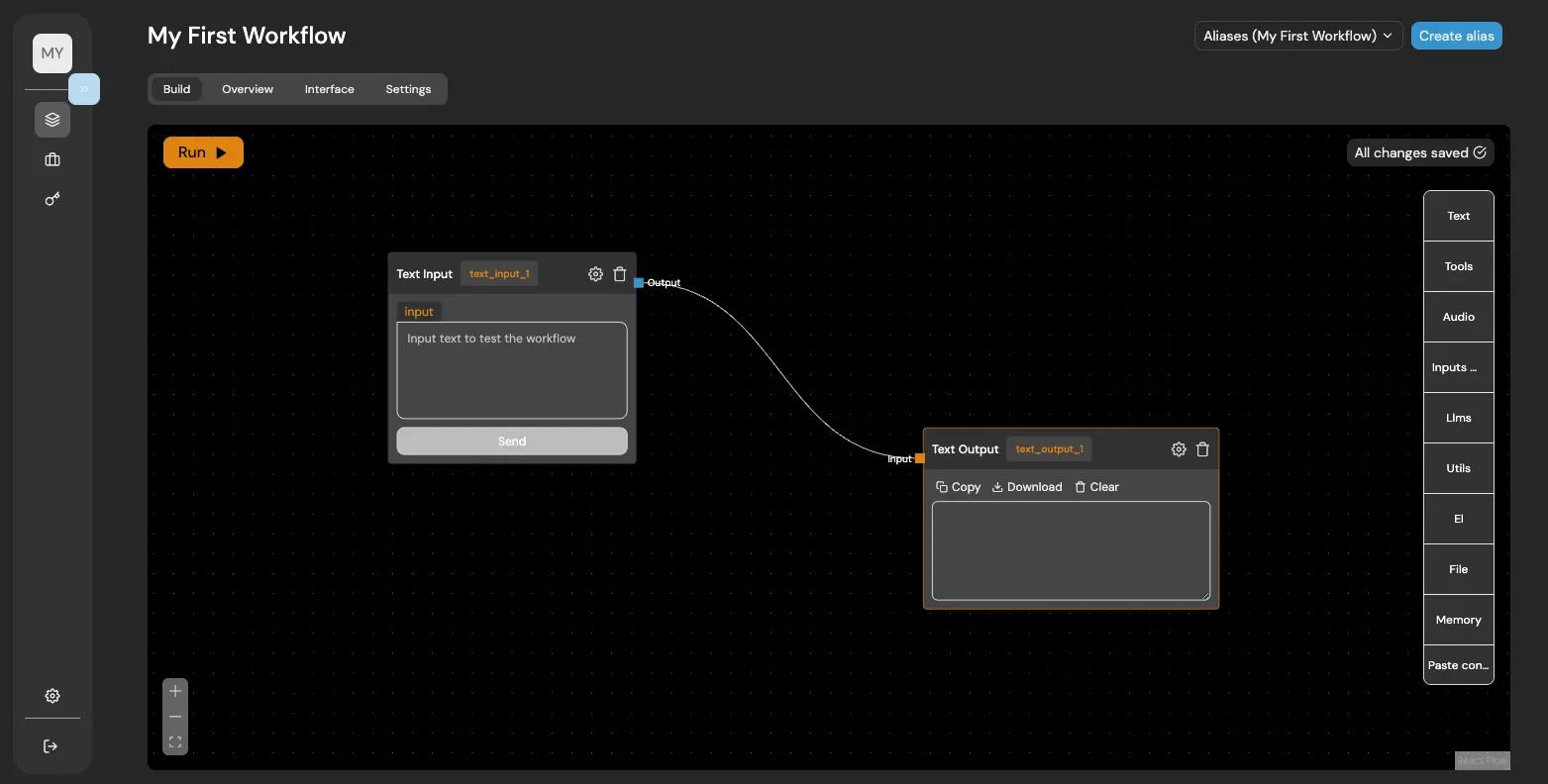Open the Tools node category

[1459, 266]
